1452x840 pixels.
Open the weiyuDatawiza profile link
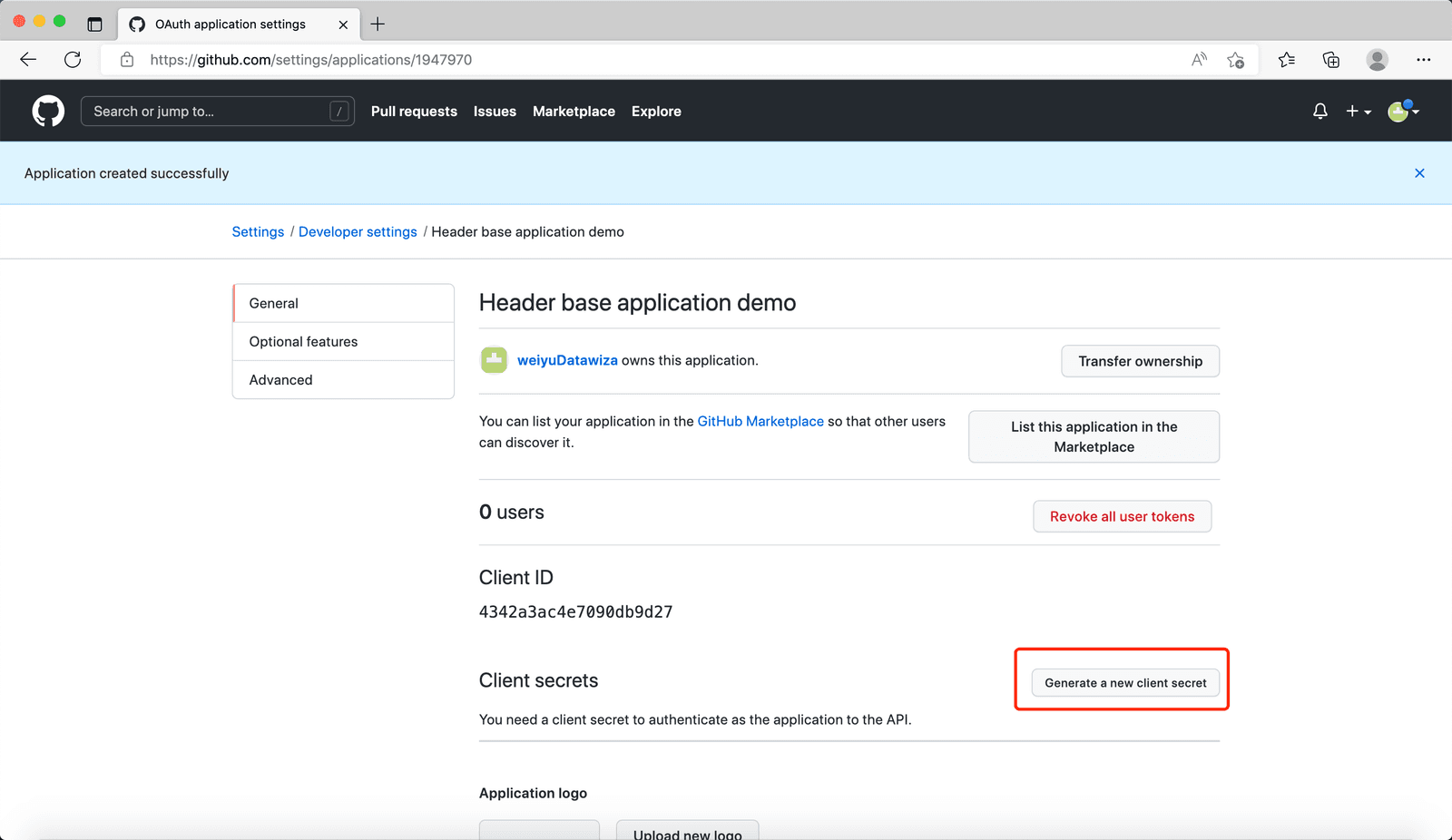pyautogui.click(x=567, y=360)
